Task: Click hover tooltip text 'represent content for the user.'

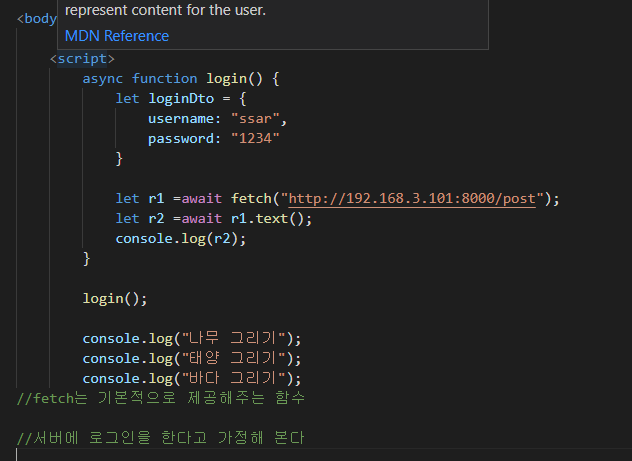Action: pyautogui.click(x=165, y=10)
